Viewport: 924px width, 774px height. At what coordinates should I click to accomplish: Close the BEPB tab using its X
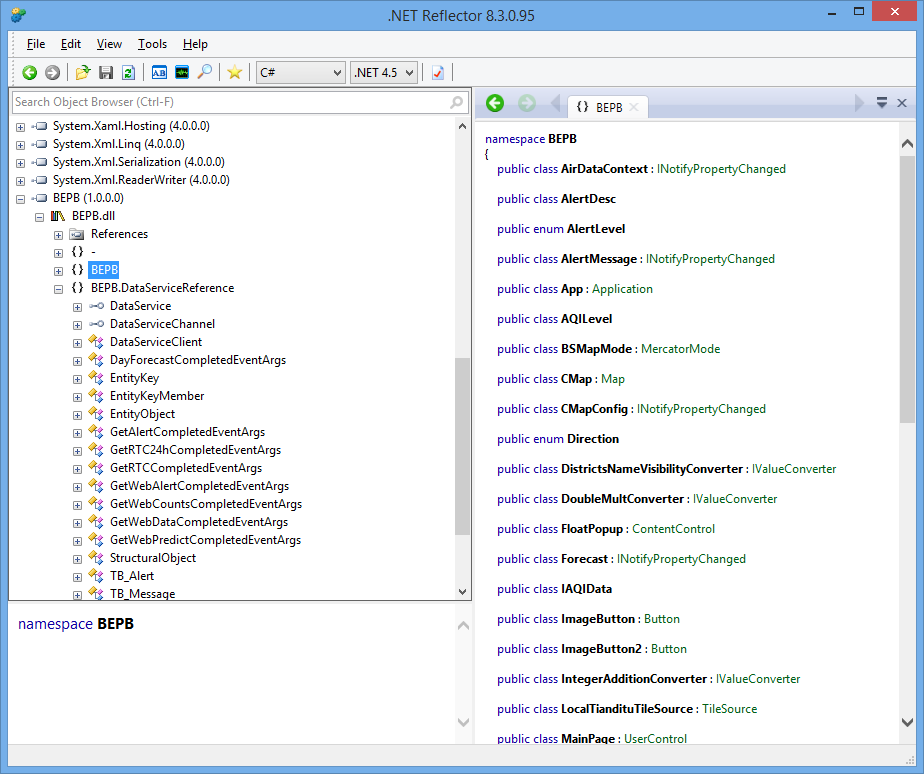click(x=633, y=107)
